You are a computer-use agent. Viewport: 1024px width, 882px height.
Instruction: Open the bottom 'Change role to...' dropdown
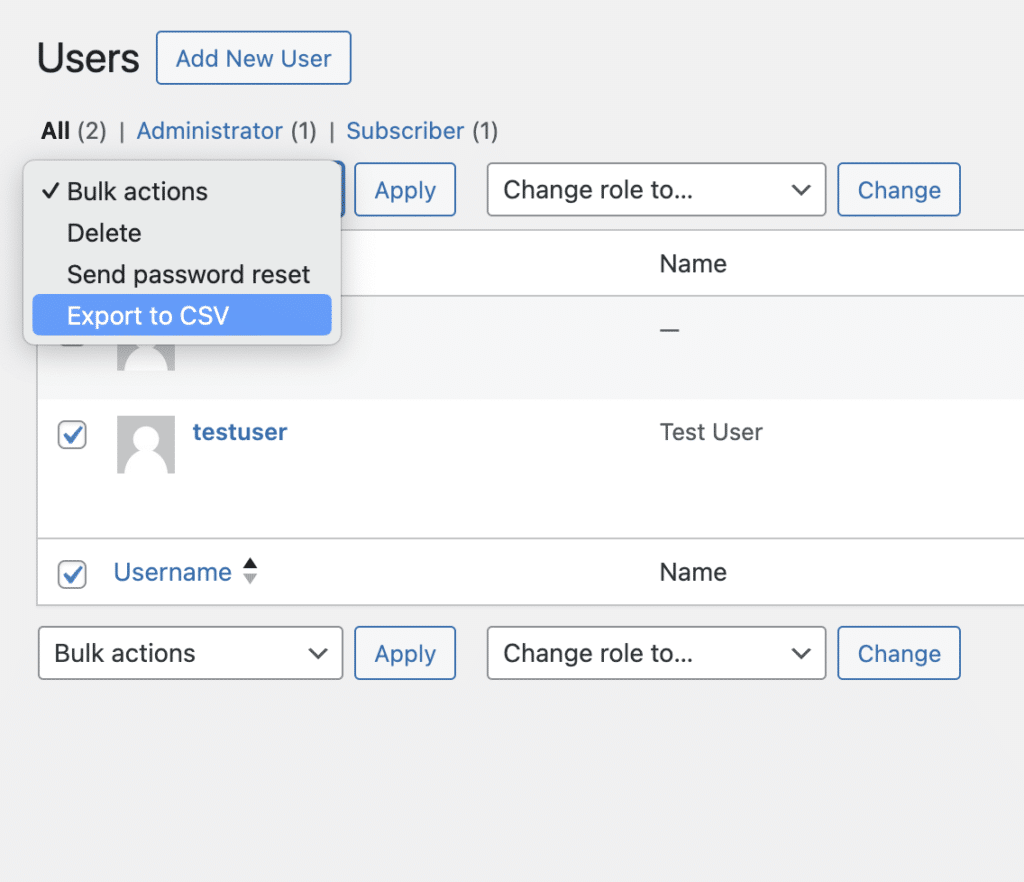tap(656, 654)
